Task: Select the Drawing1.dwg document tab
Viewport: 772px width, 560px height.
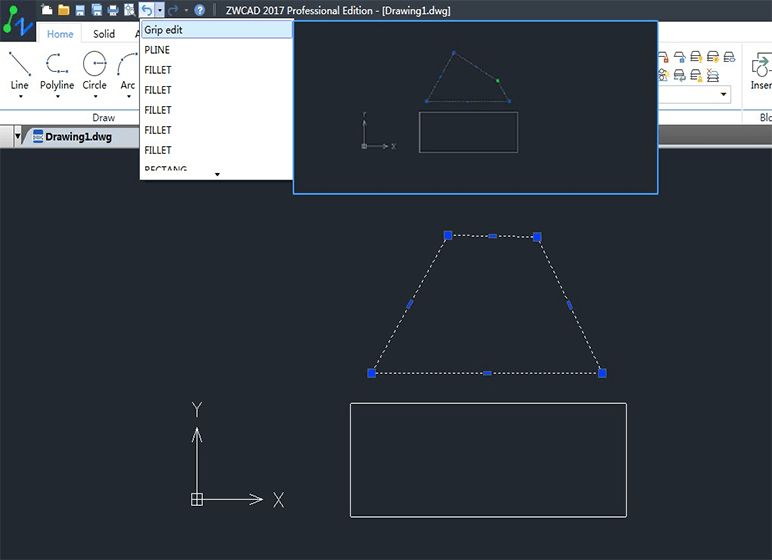Action: pyautogui.click(x=78, y=136)
